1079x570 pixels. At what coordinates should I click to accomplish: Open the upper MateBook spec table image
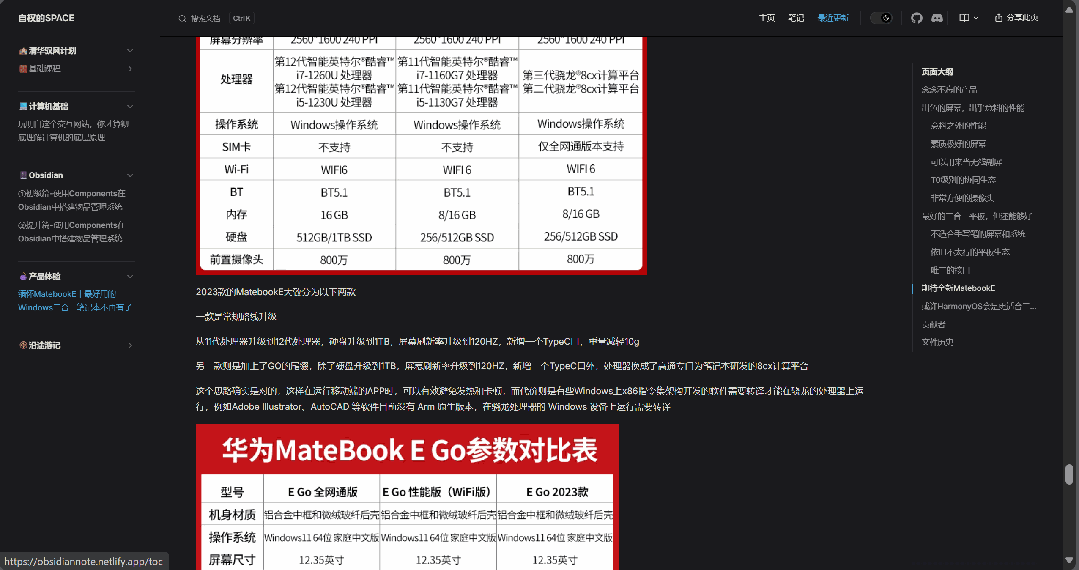point(421,156)
